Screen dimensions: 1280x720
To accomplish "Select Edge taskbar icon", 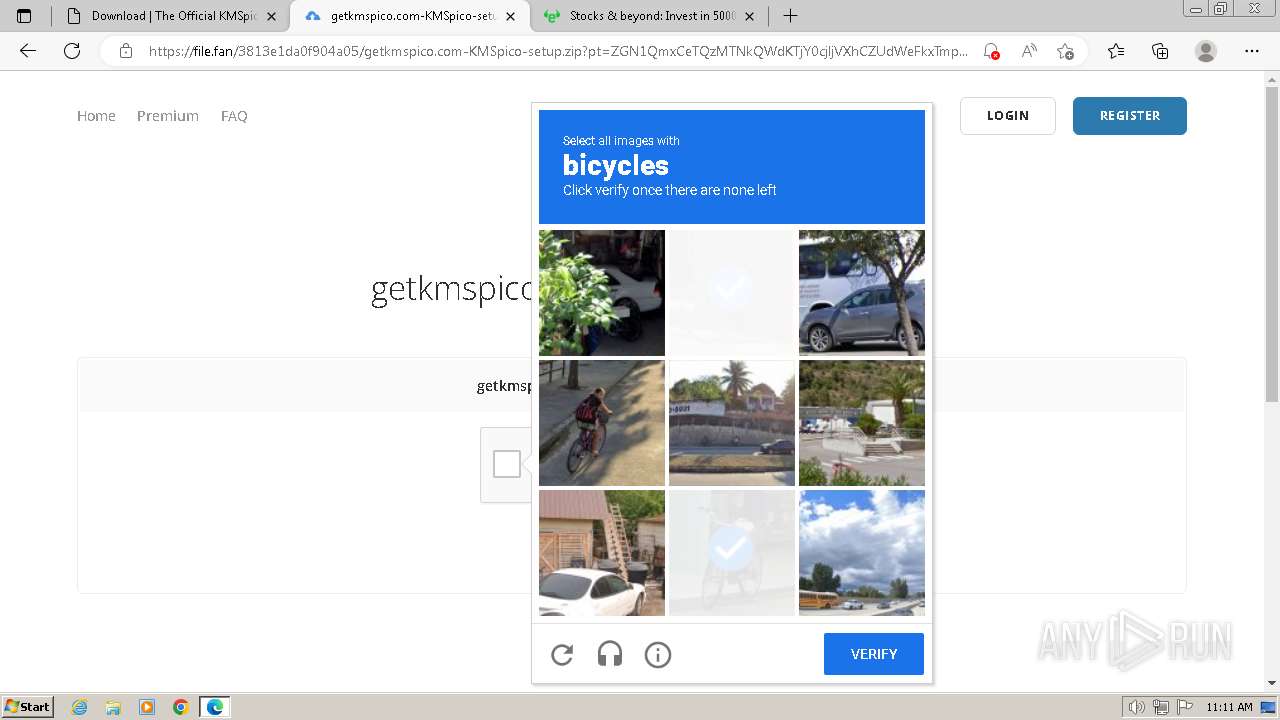I will [215, 707].
